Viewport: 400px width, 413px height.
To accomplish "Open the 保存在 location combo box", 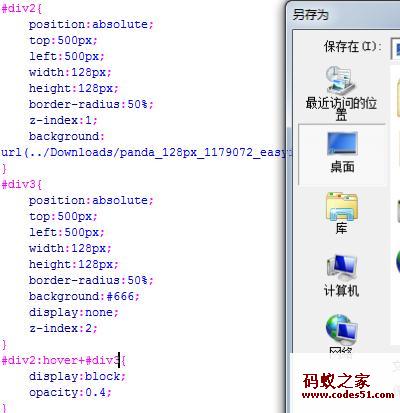I will click(395, 49).
